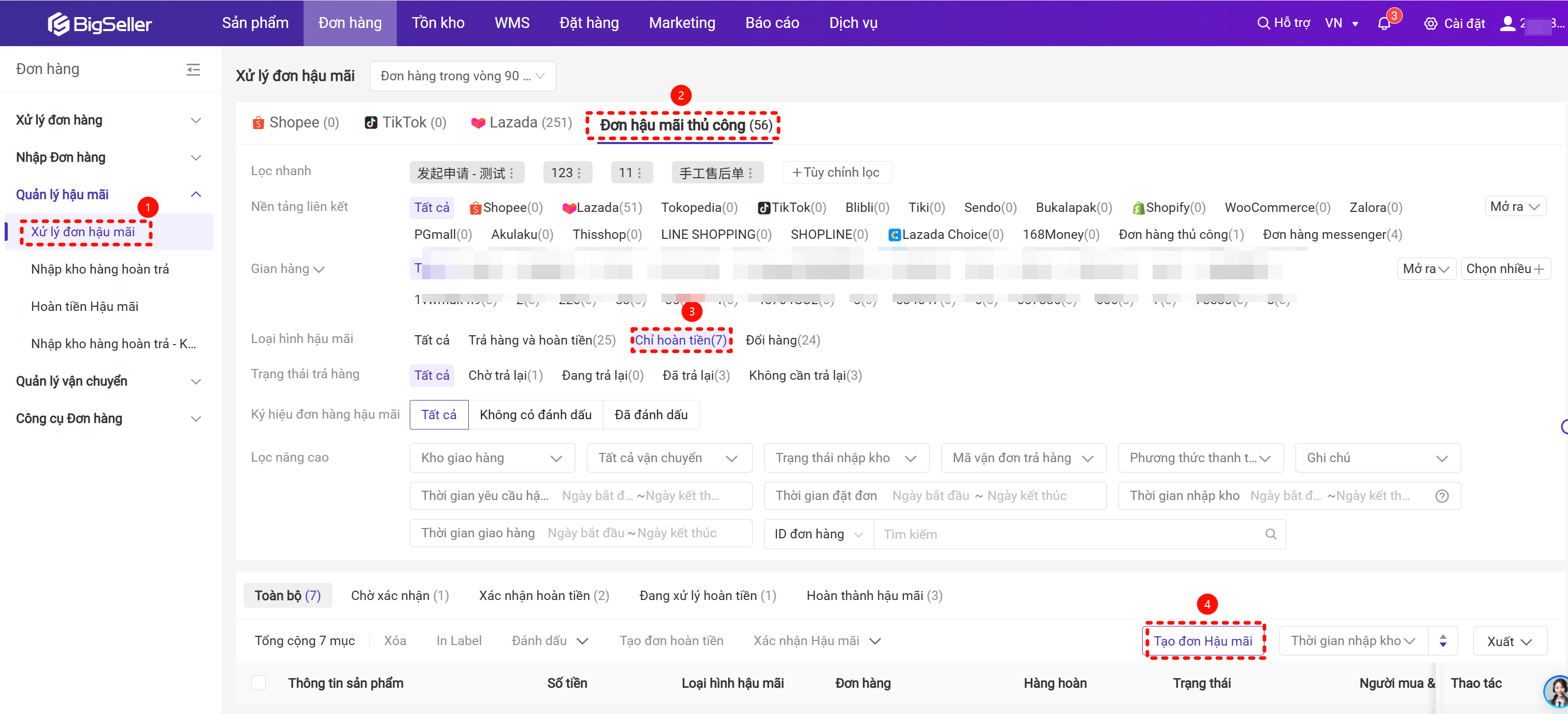Click the Hỗ trợ search icon
Image resolution: width=1568 pixels, height=714 pixels.
pyautogui.click(x=1263, y=23)
